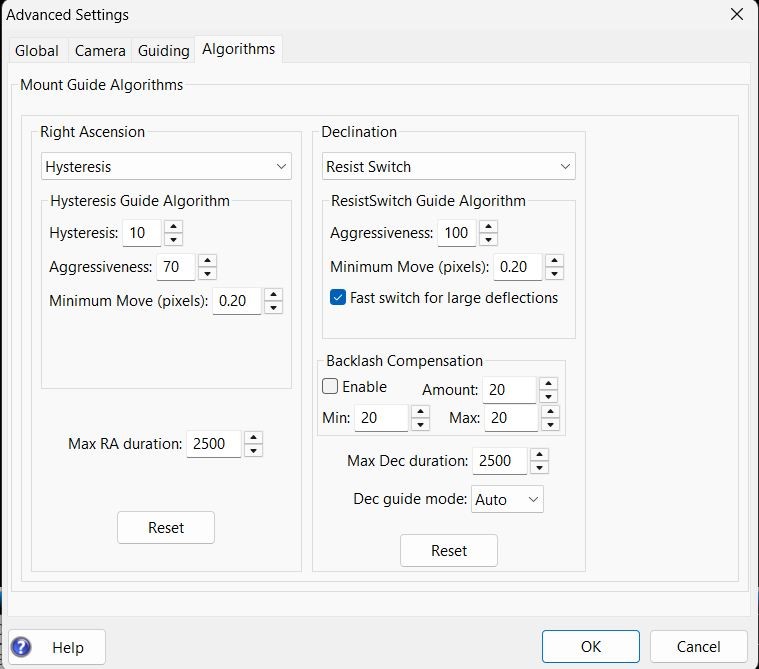Click the Max RA duration field
The image size is (759, 669).
(213, 444)
